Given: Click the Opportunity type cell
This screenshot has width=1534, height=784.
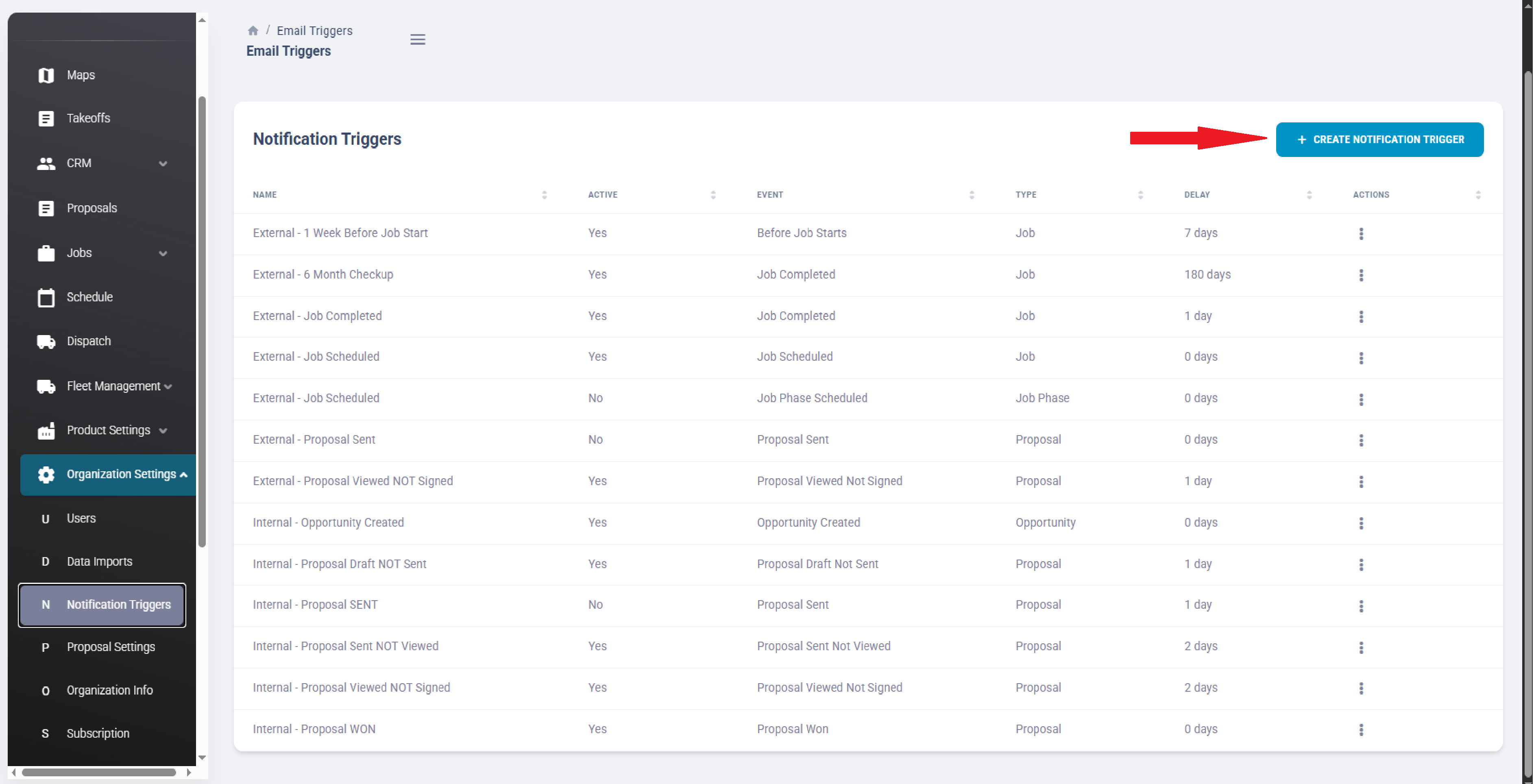Looking at the screenshot, I should tap(1045, 523).
